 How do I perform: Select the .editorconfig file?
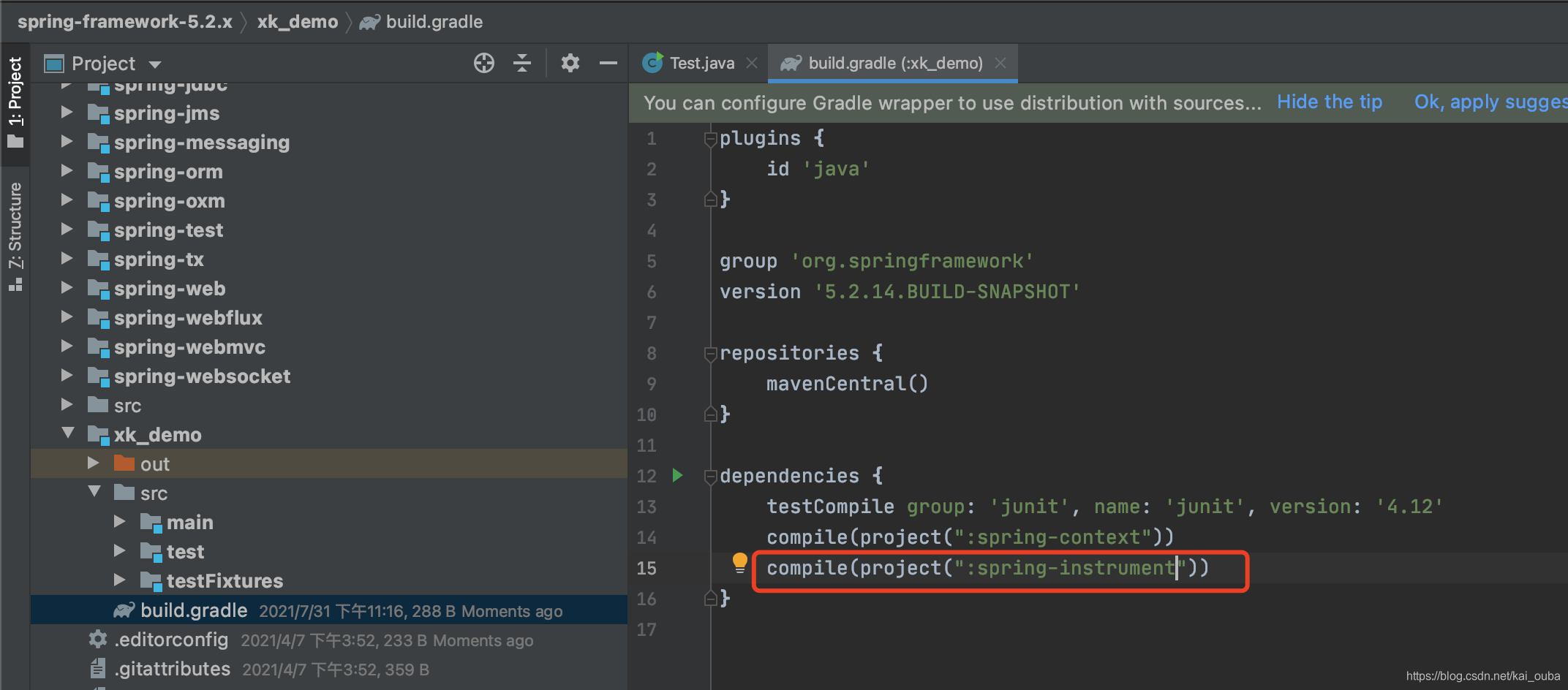329,640
